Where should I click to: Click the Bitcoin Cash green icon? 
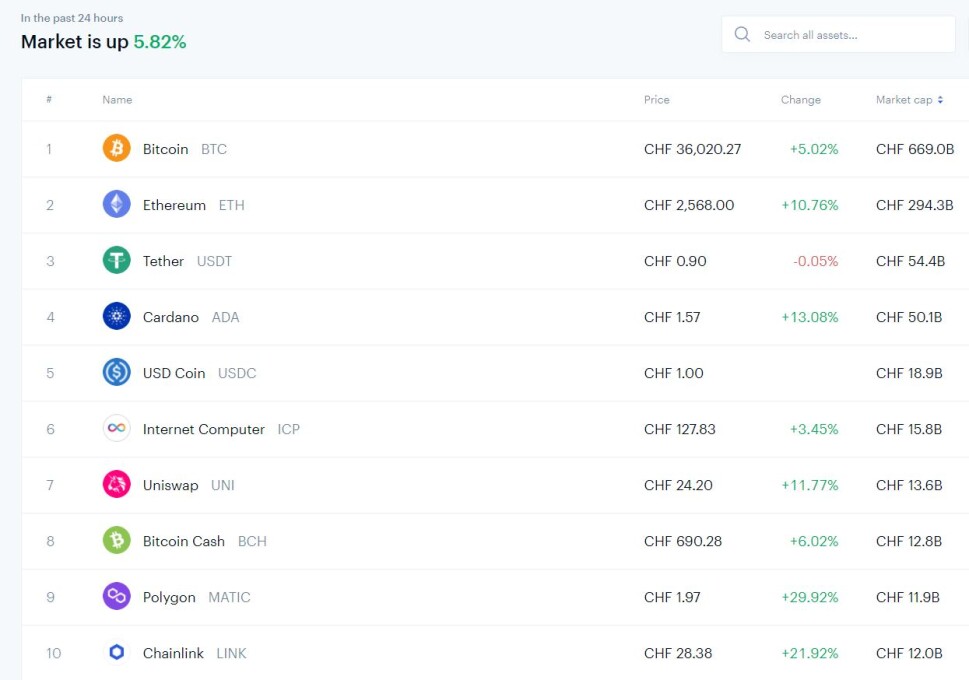116,540
